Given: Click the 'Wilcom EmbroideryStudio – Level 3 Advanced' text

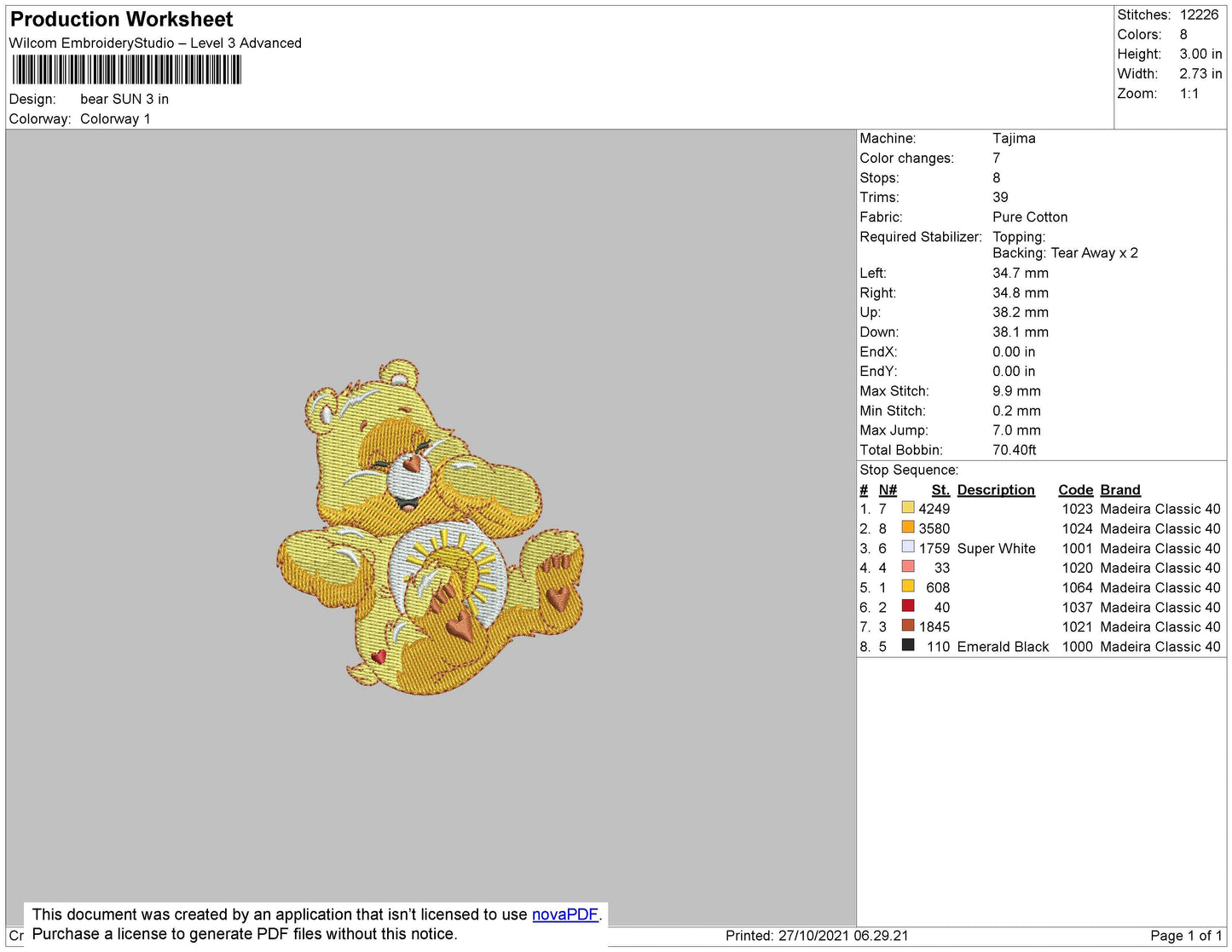Looking at the screenshot, I should tap(155, 43).
